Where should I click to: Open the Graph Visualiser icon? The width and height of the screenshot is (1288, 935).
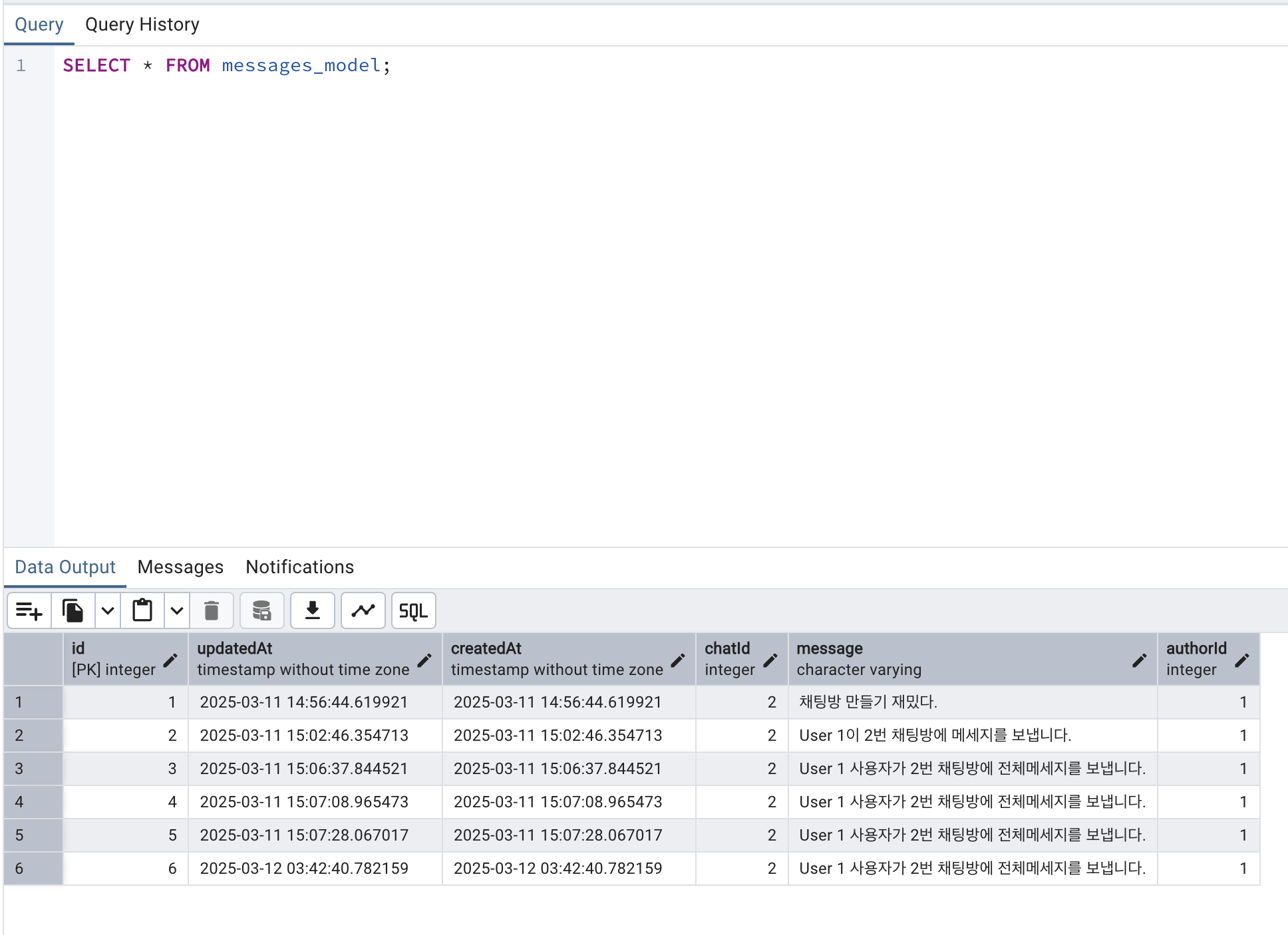[x=363, y=610]
